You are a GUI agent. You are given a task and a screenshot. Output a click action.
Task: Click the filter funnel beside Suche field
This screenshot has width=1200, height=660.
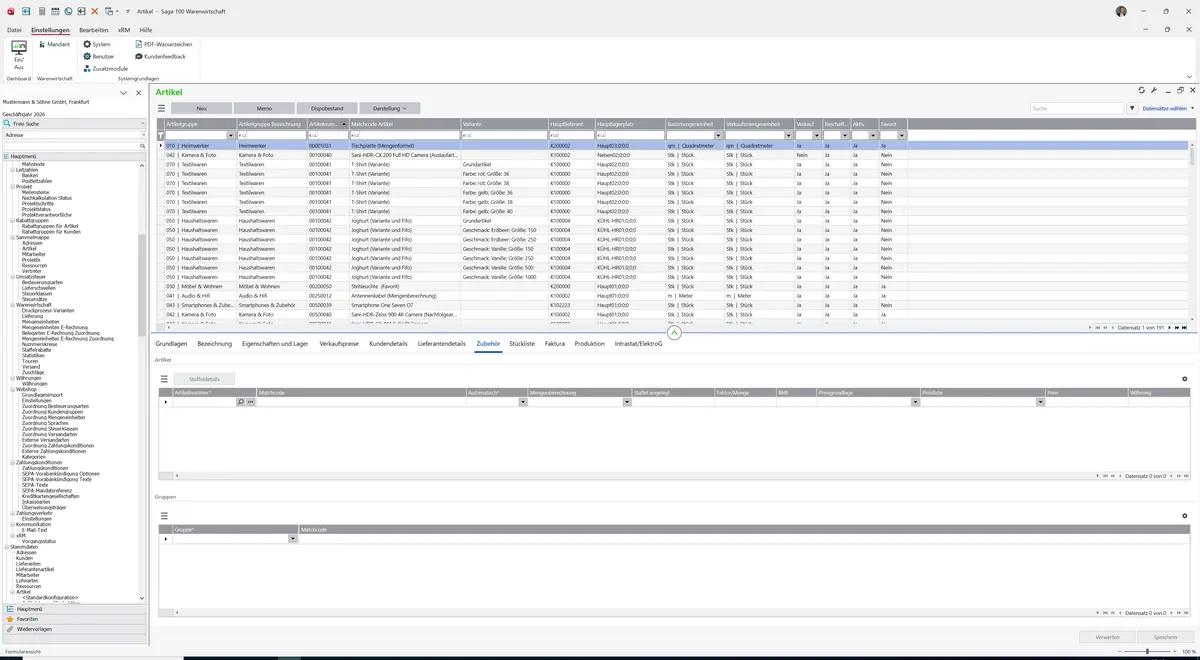1133,108
